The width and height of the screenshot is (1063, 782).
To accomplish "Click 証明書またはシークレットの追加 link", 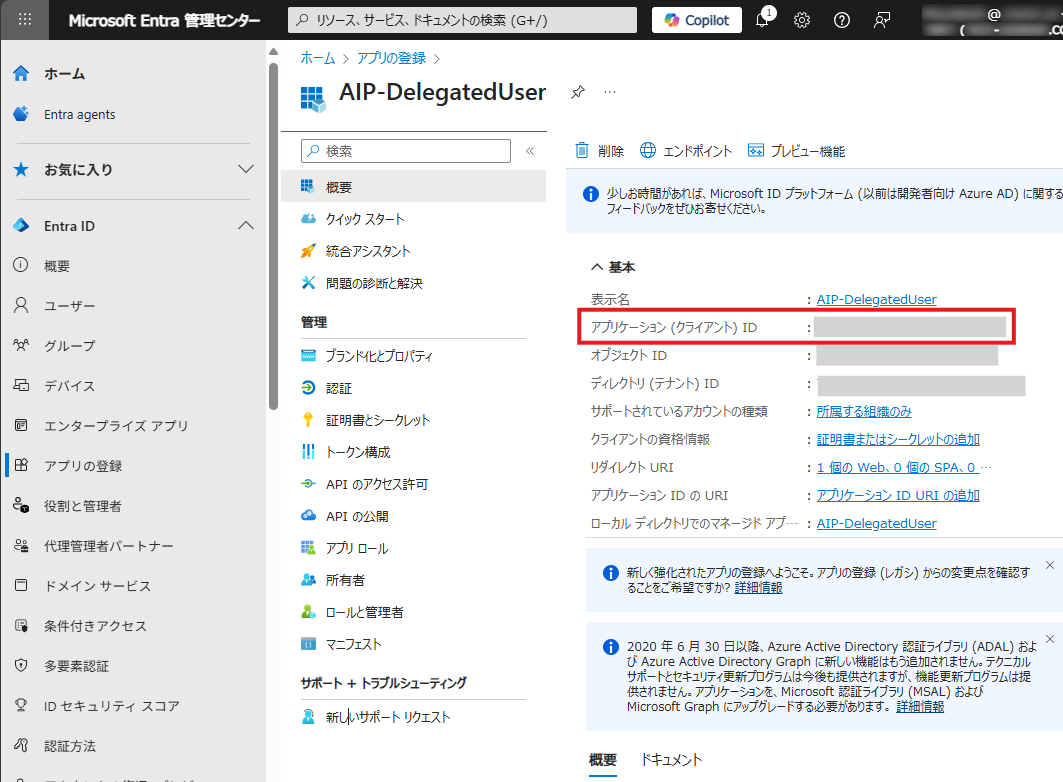I will (898, 439).
